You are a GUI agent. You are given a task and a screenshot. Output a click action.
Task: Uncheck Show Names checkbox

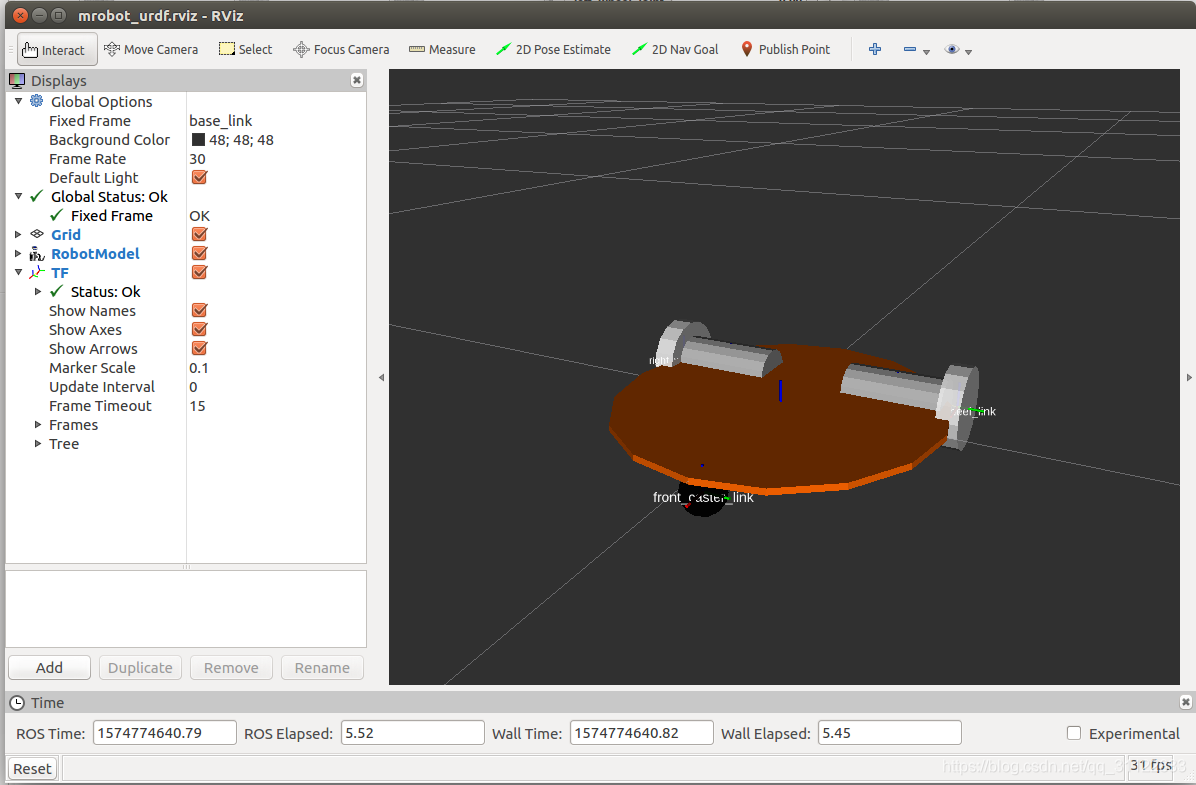pyautogui.click(x=199, y=310)
